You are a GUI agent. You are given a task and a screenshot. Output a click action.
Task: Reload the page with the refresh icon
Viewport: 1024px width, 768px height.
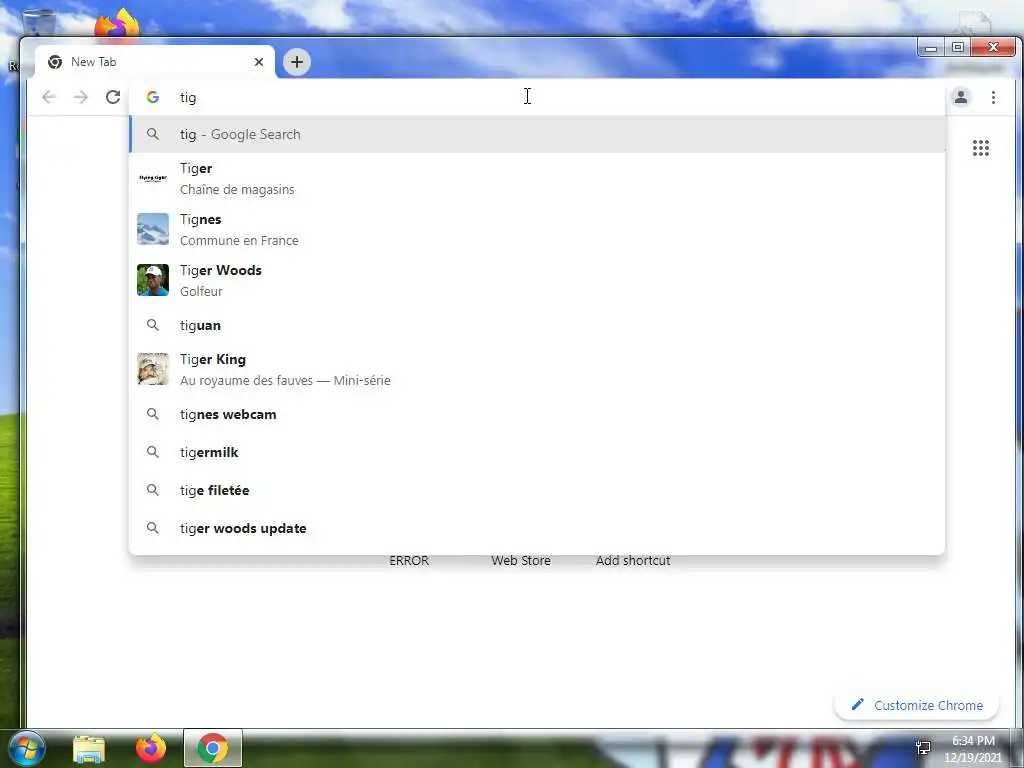tap(113, 97)
